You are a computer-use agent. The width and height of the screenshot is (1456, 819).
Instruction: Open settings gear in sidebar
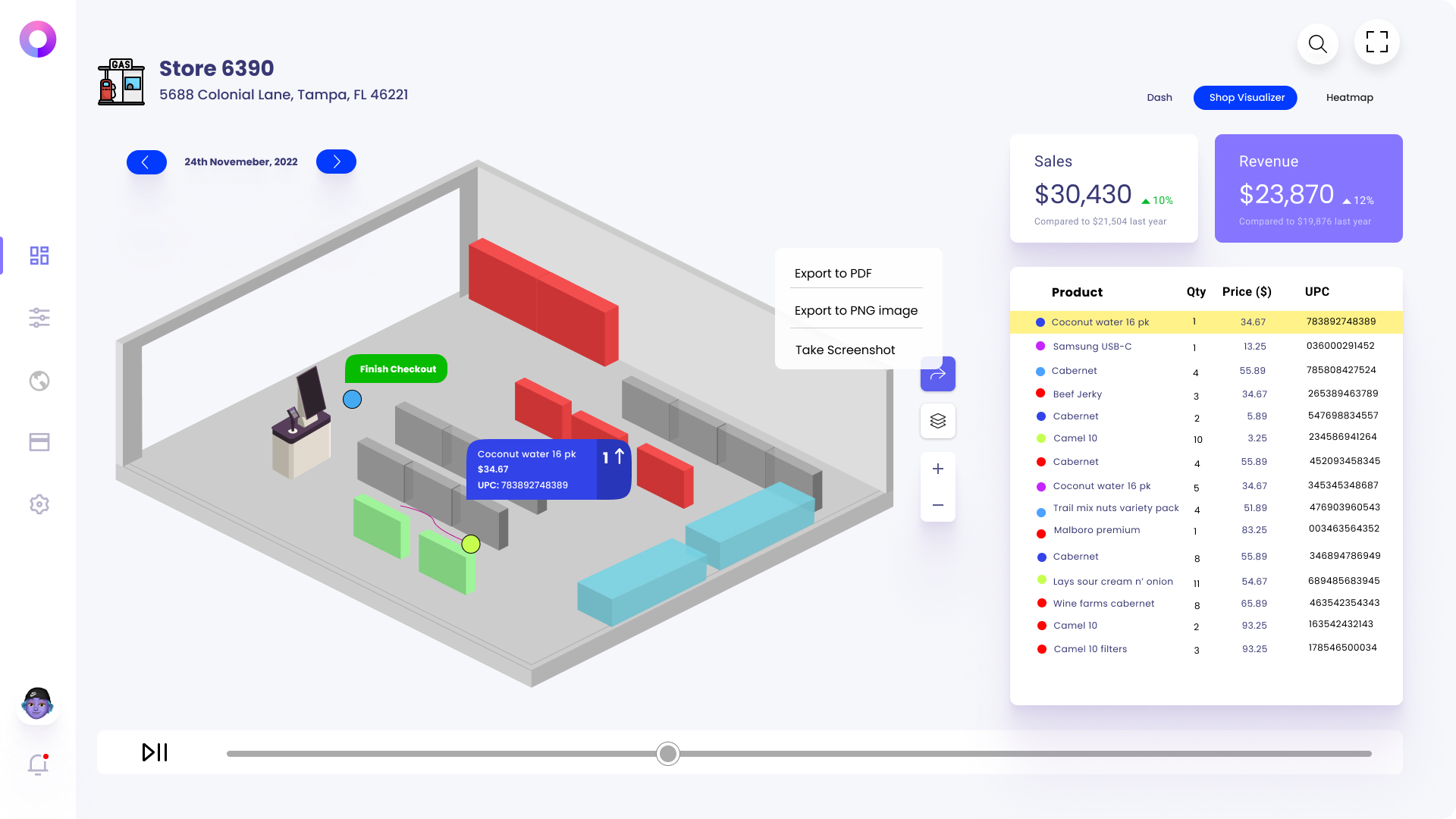pos(39,504)
